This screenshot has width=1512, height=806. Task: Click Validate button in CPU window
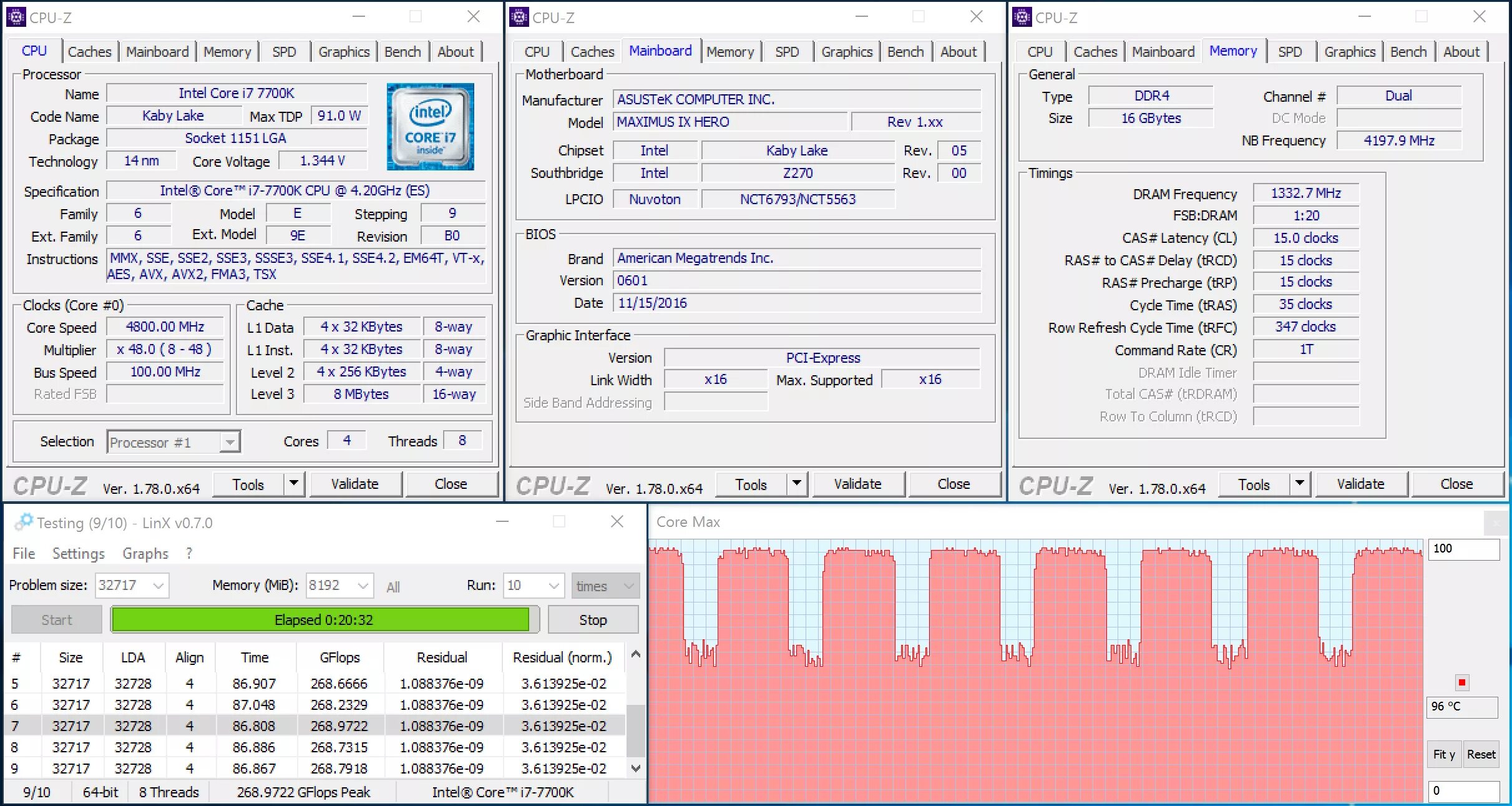pos(355,484)
